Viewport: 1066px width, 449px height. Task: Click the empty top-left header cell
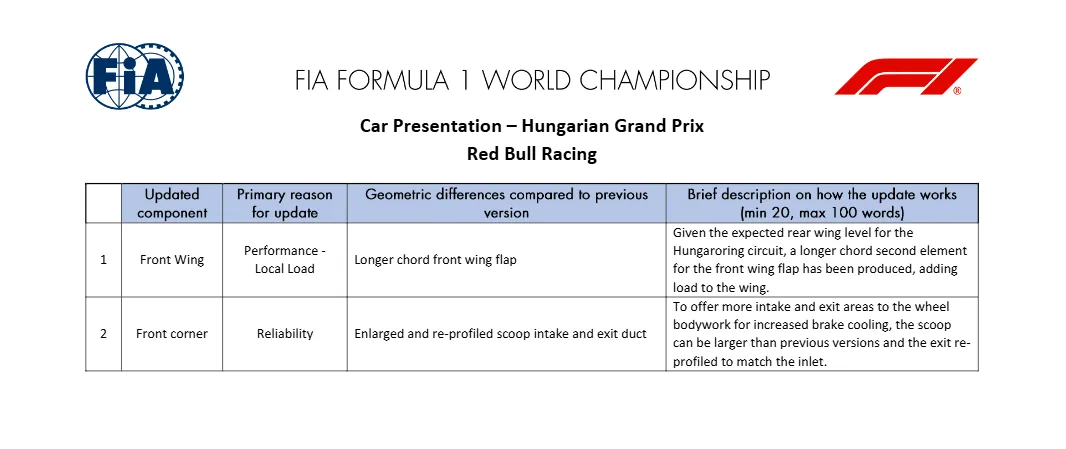pos(103,203)
